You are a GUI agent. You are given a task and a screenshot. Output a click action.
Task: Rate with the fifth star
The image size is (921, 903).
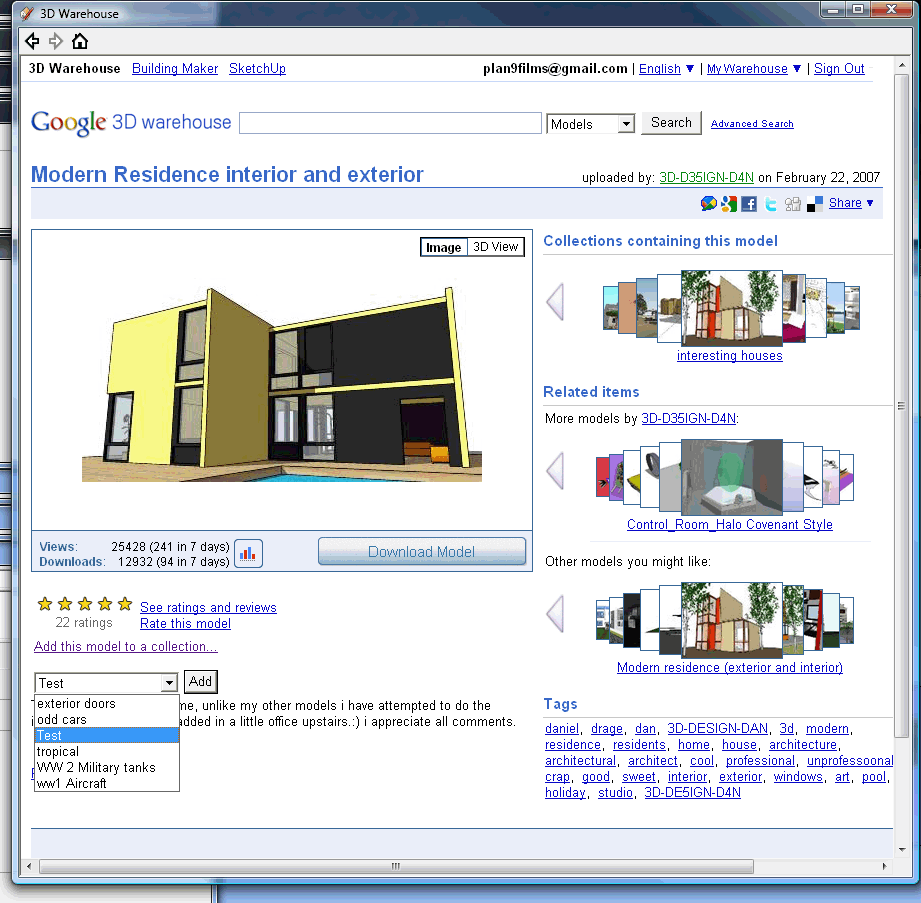click(x=124, y=605)
